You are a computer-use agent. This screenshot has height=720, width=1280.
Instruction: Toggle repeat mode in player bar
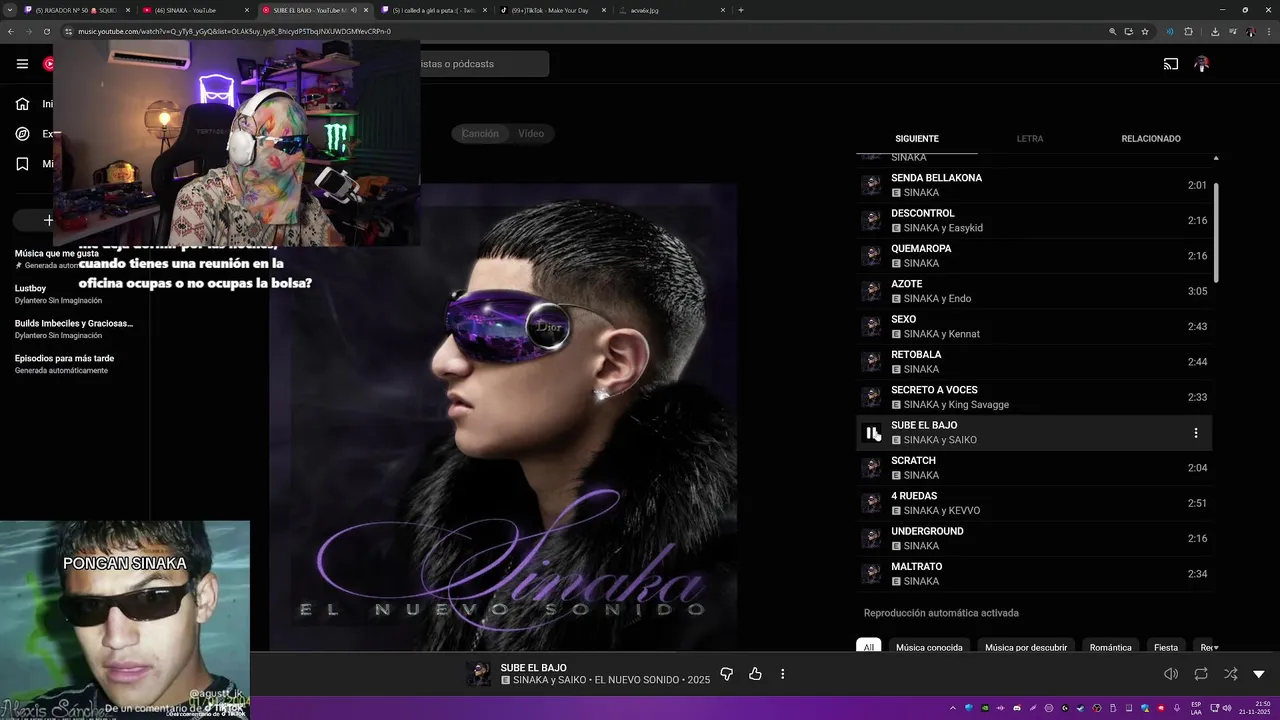tap(1201, 674)
